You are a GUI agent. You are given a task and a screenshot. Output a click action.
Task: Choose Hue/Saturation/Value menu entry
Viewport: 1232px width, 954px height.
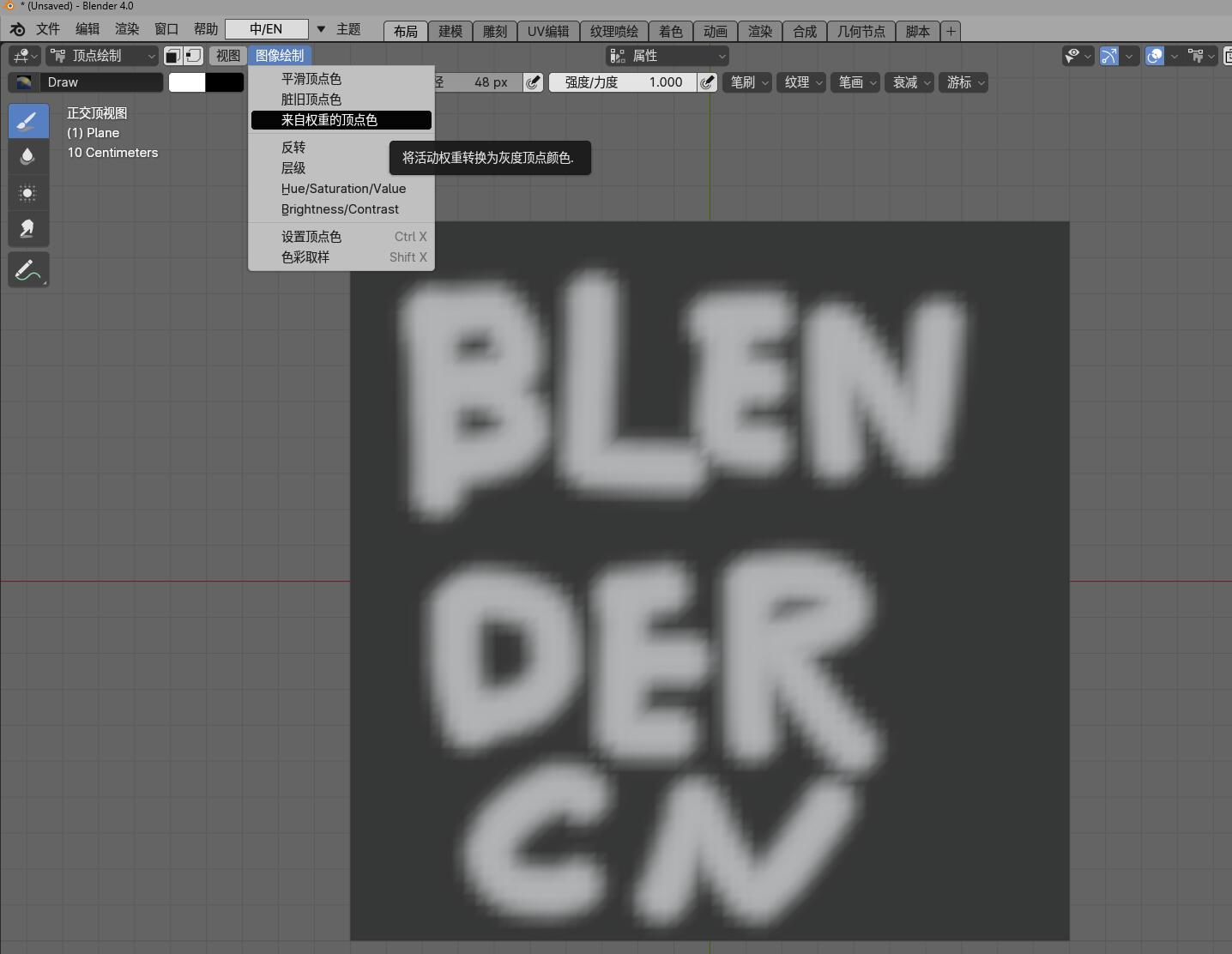(x=341, y=189)
